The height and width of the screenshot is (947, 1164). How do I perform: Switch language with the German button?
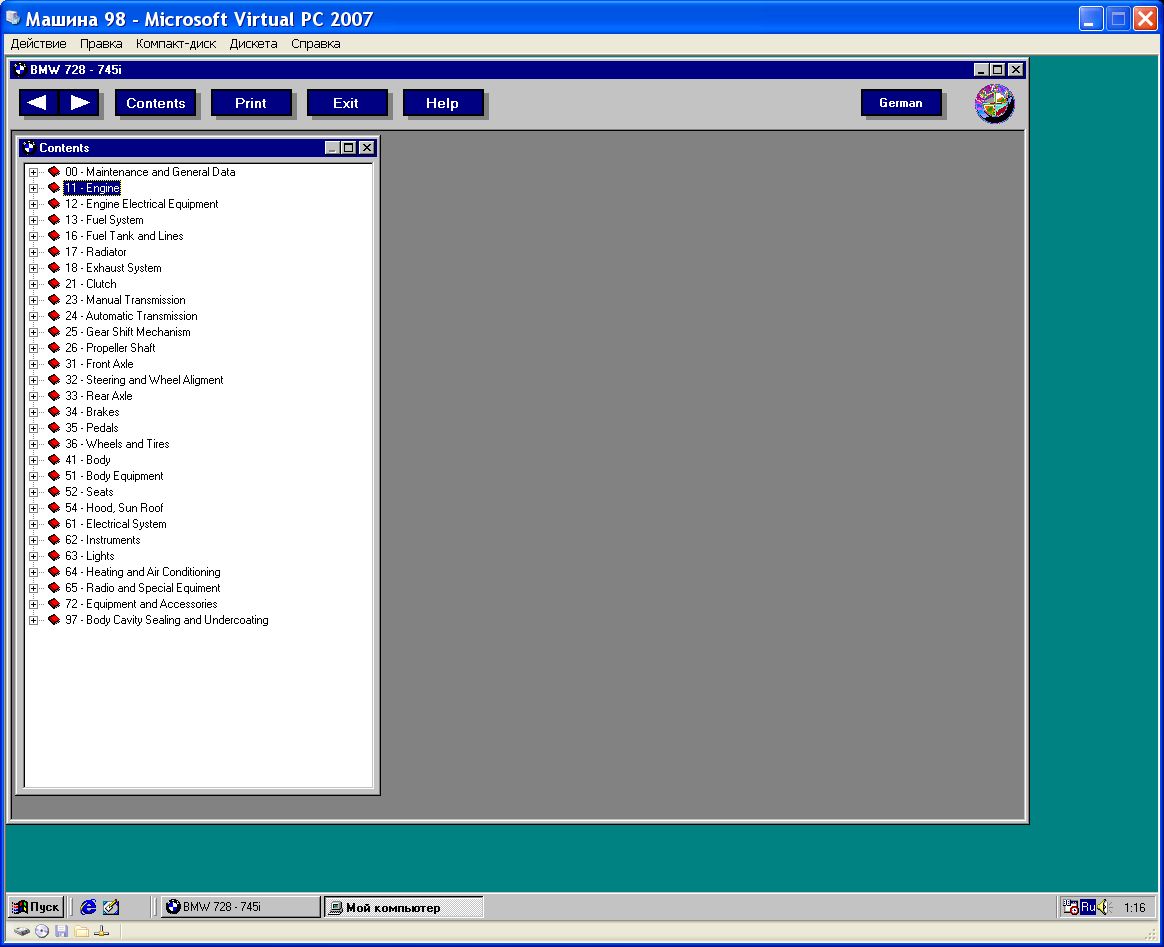click(900, 103)
